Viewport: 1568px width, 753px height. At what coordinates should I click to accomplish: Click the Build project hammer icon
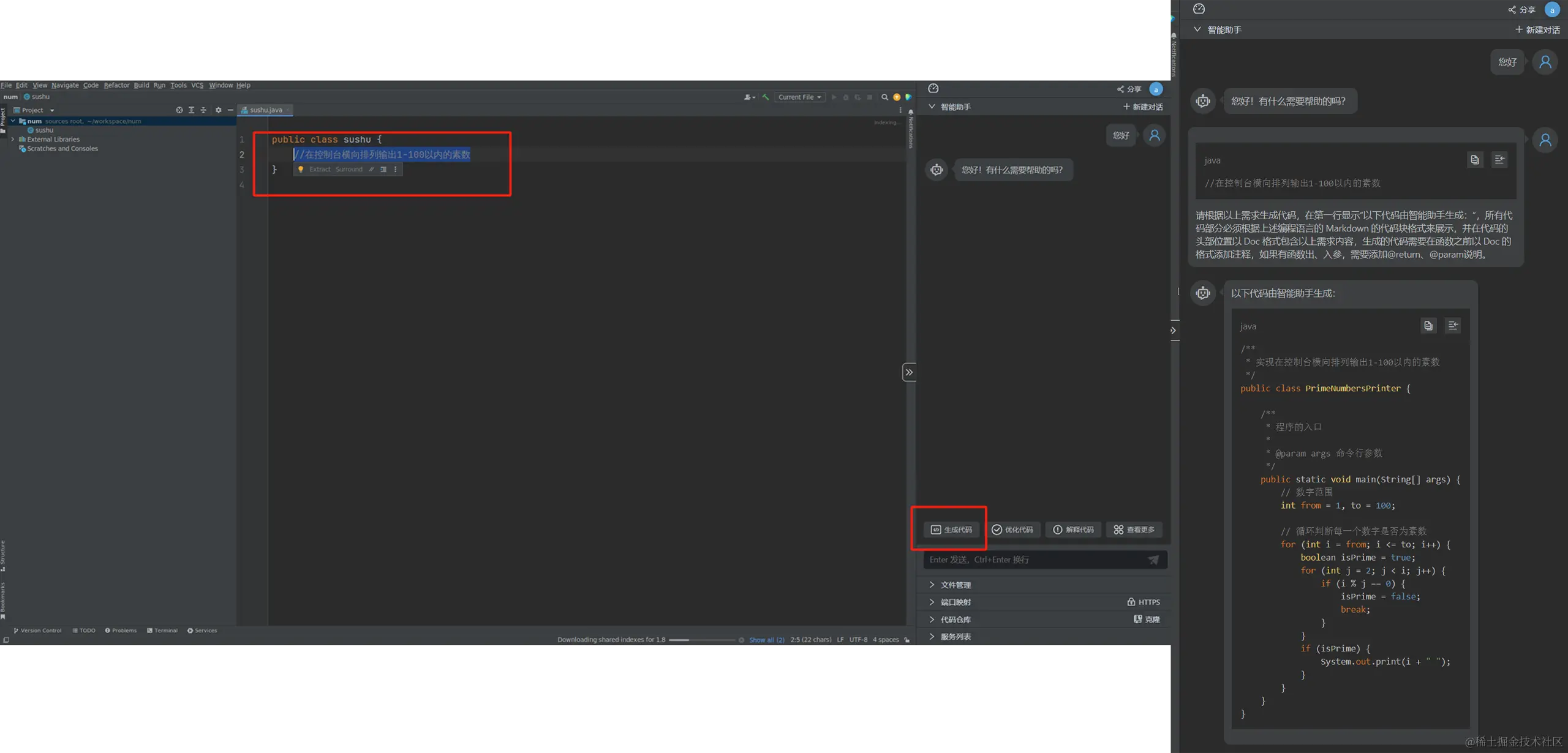[x=766, y=97]
